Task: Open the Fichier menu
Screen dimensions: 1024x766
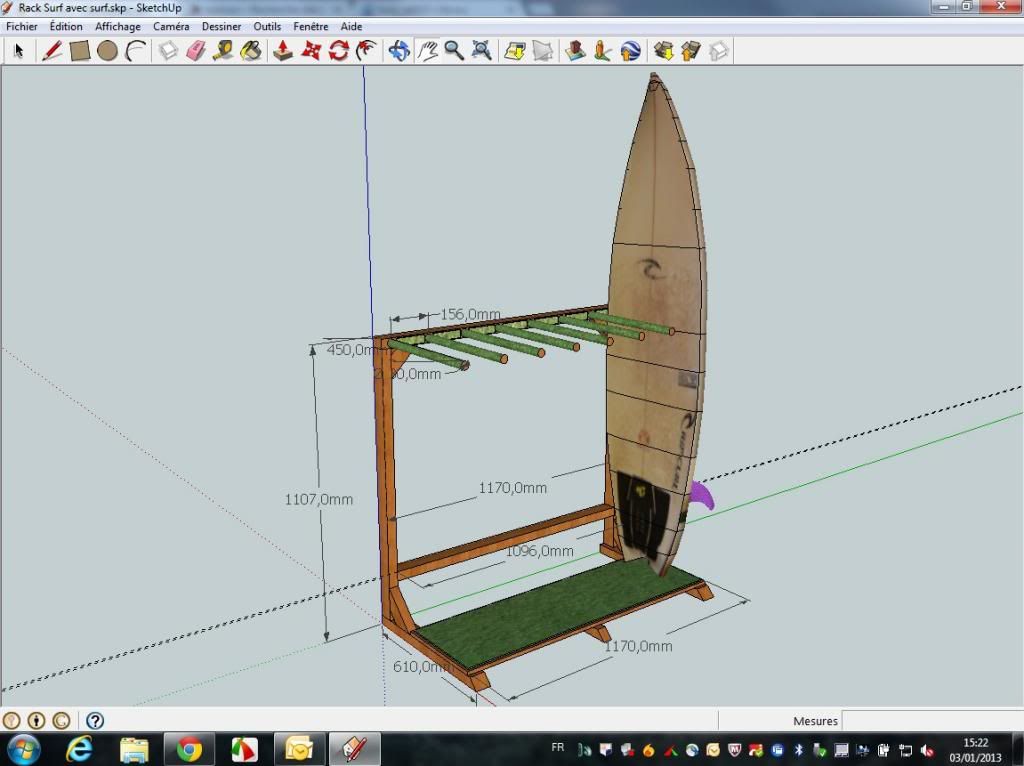Action: pos(22,26)
